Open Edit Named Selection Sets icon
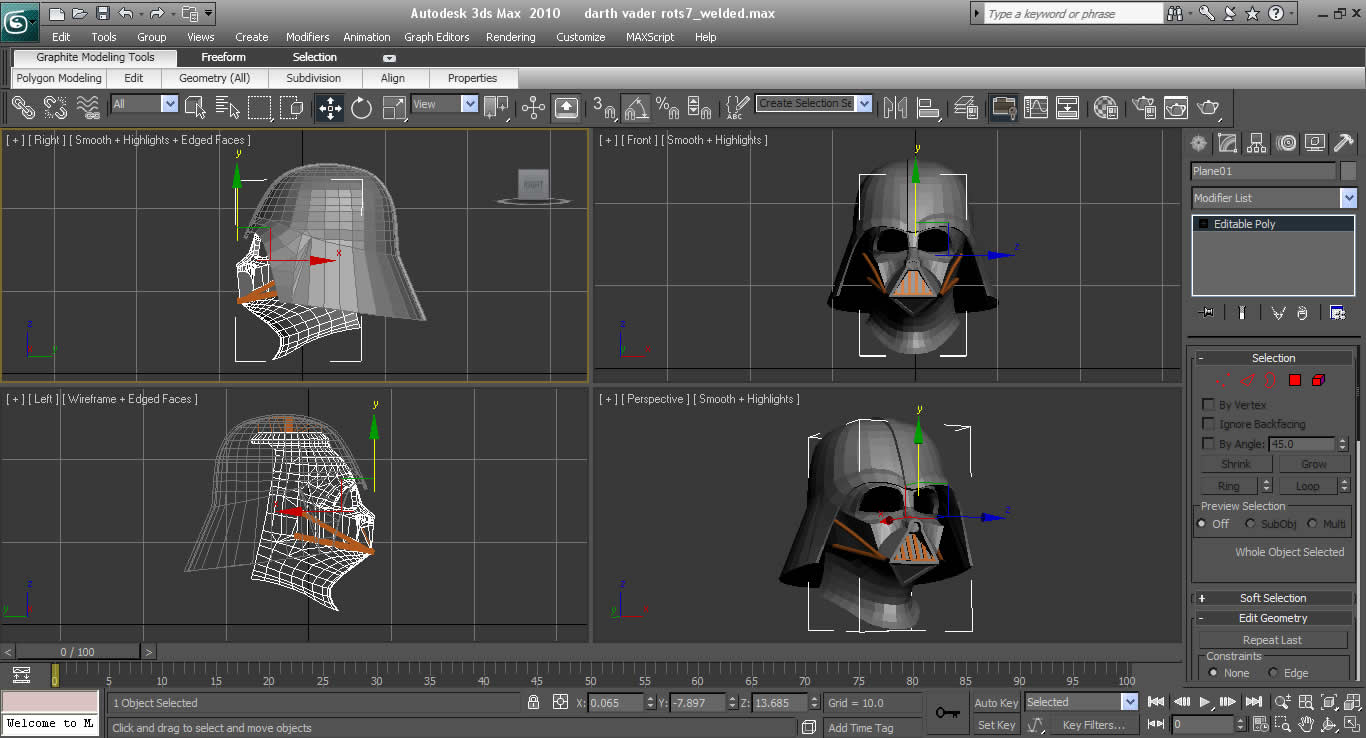The image size is (1366, 738). [x=738, y=106]
